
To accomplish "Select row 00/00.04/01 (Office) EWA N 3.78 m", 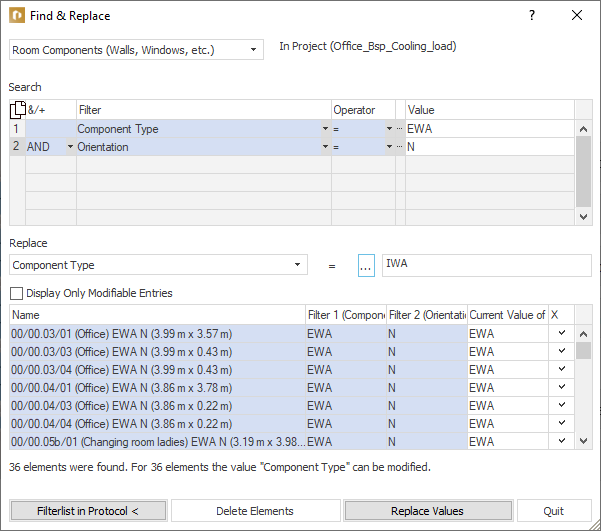I will 158,388.
